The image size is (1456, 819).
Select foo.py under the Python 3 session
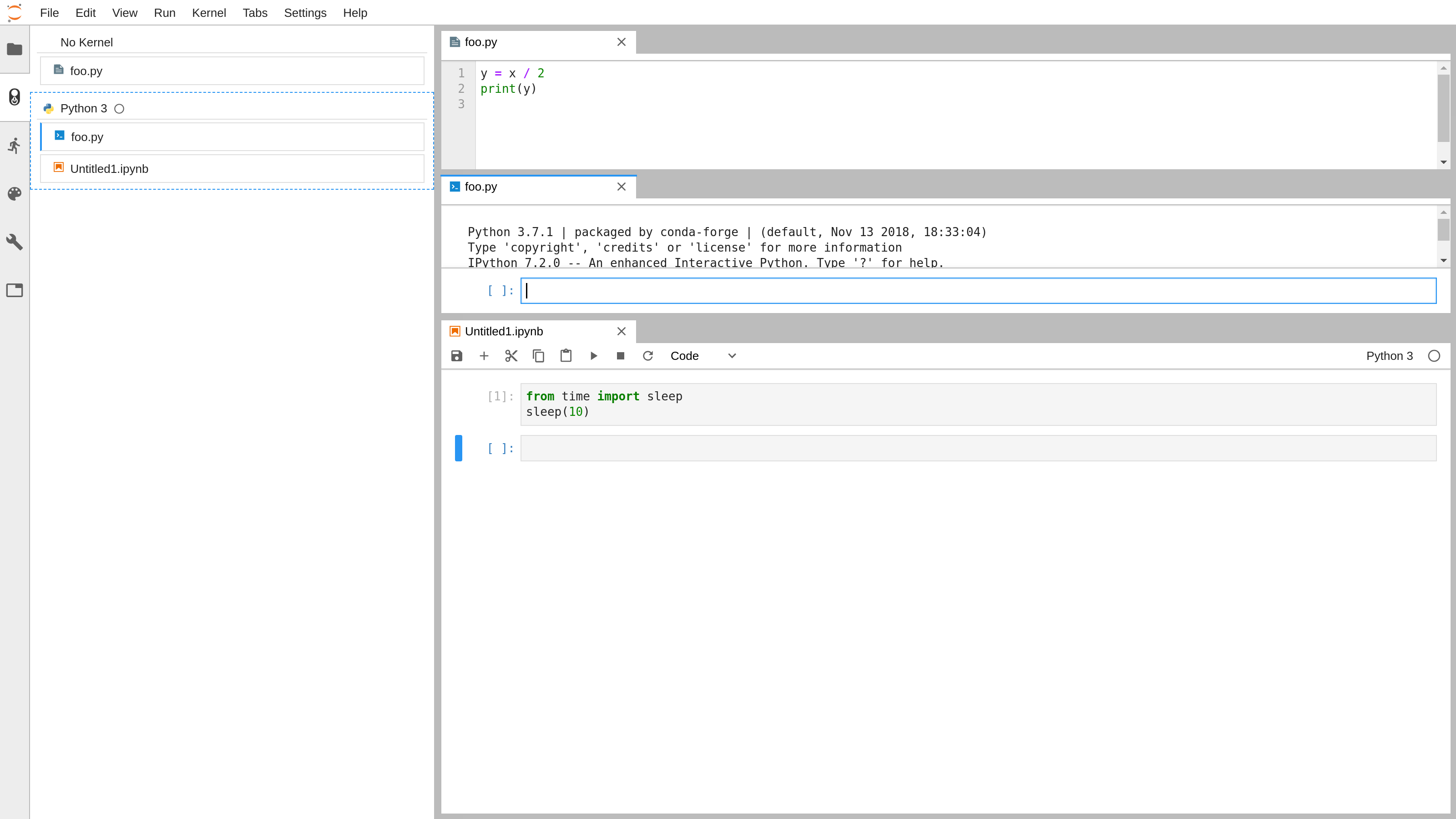tap(86, 136)
